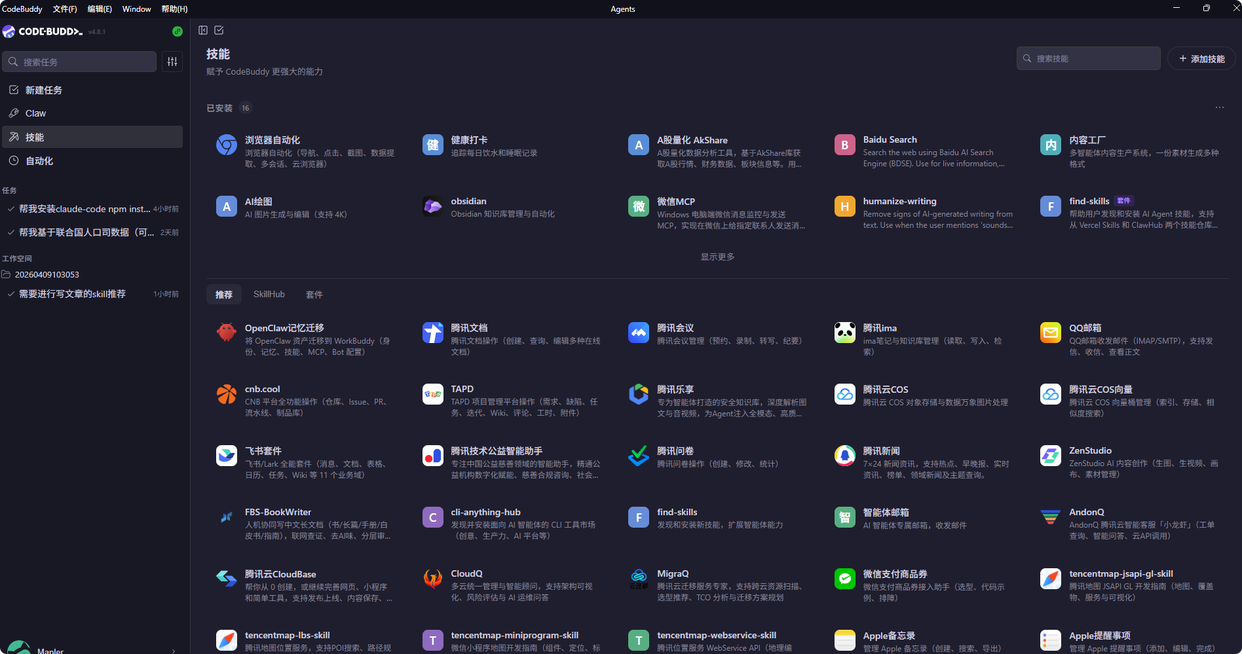This screenshot has width=1242, height=654.
Task: Click the cnb.cool orange icon
Action: click(227, 394)
